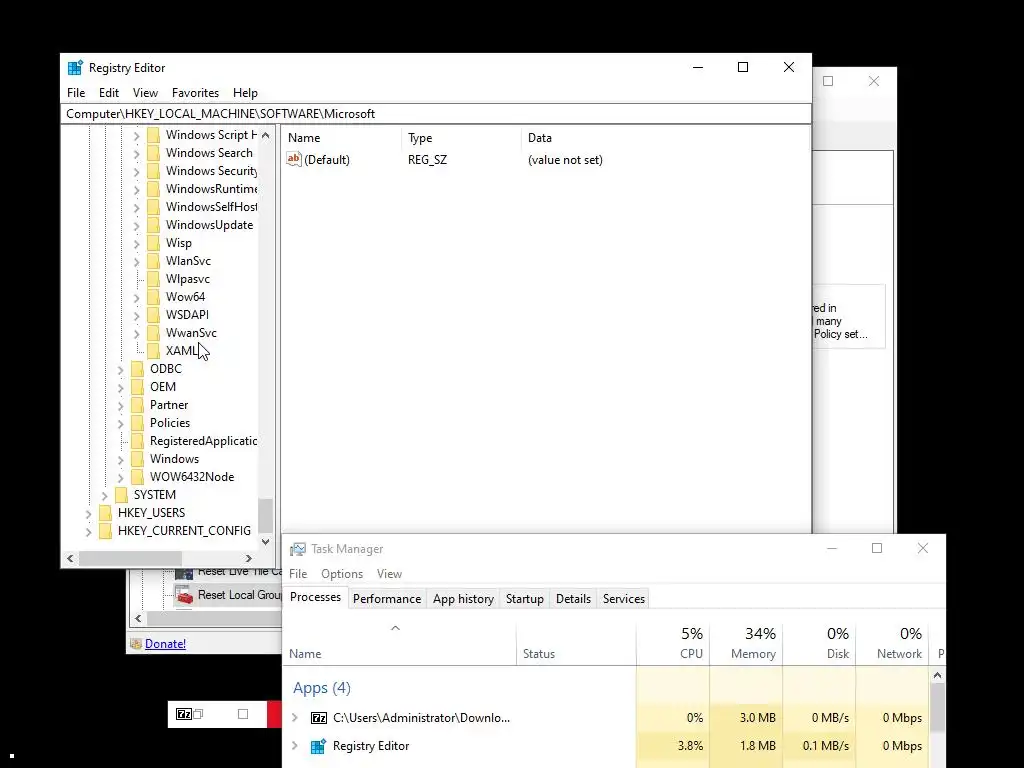Expand the WlanSvc tree node
Screen dimensions: 1024x768
[x=136, y=261]
